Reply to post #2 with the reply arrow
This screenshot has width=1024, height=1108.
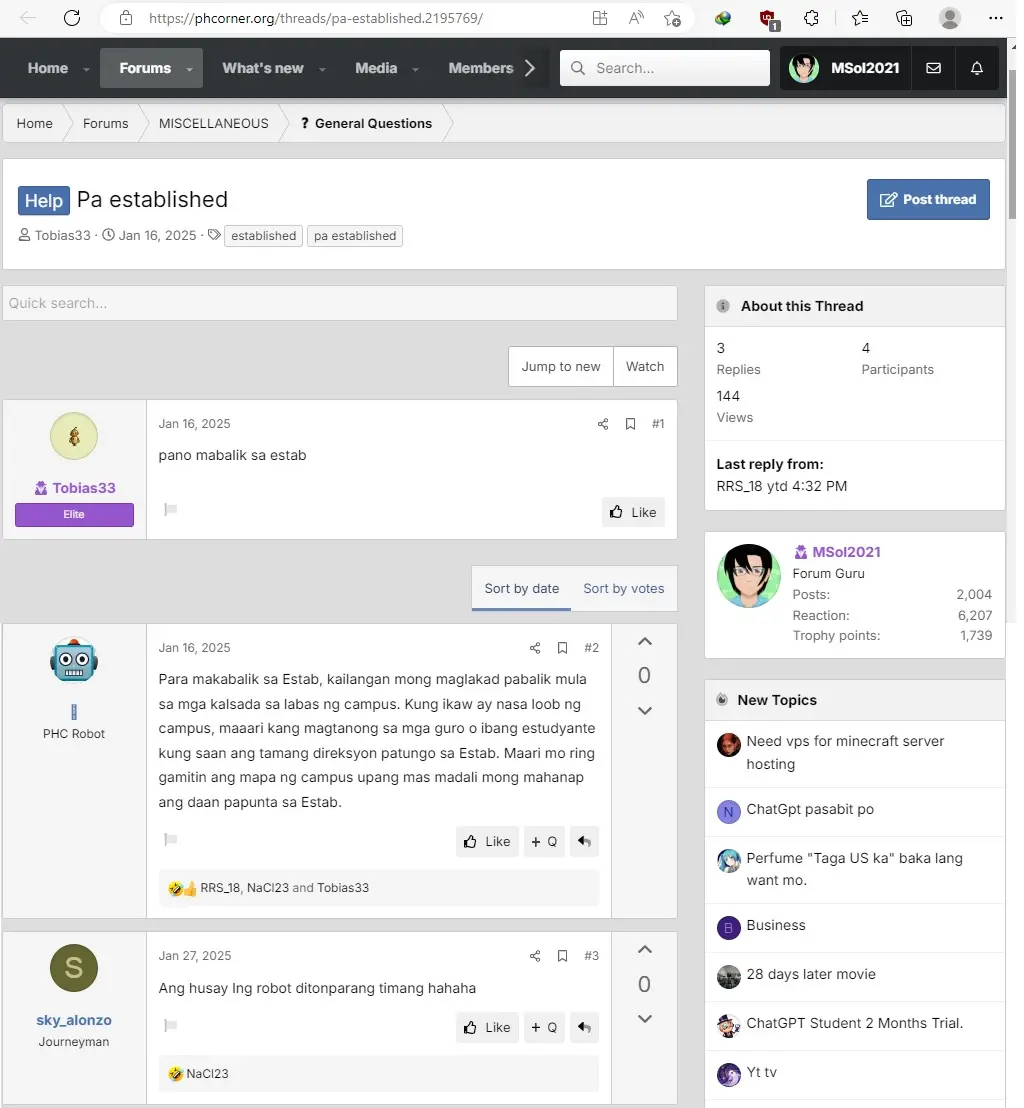pos(584,842)
